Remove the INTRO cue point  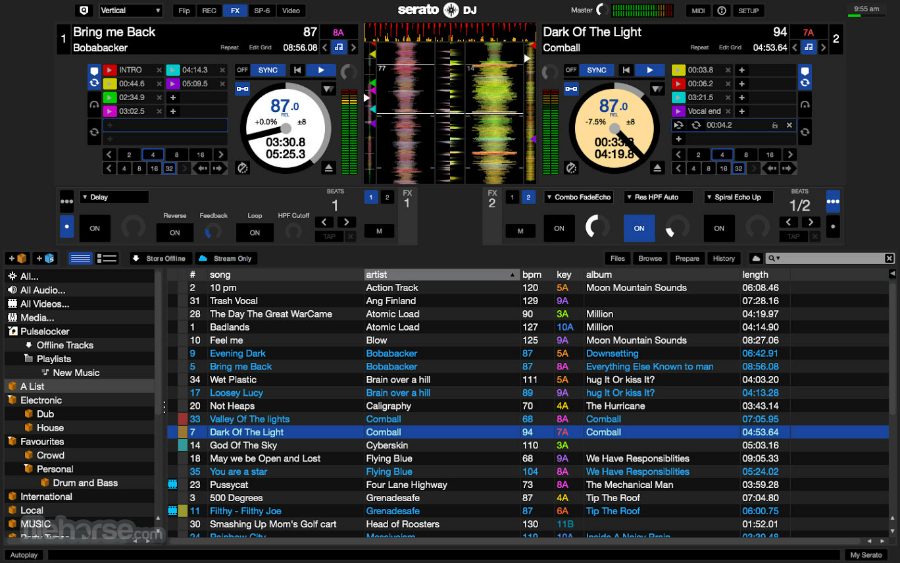pyautogui.click(x=159, y=70)
